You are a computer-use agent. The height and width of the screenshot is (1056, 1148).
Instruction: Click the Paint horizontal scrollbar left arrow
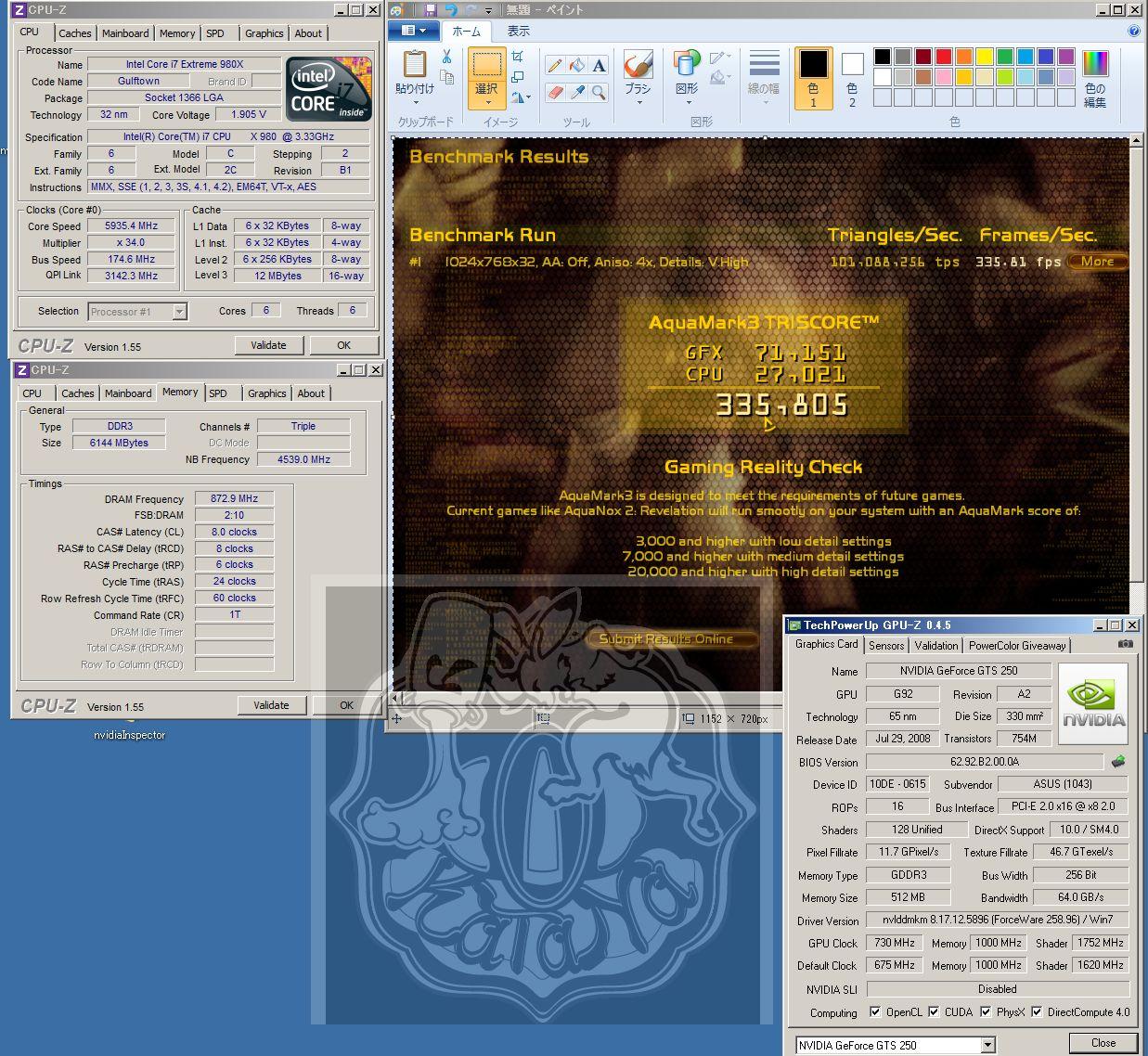[396, 699]
